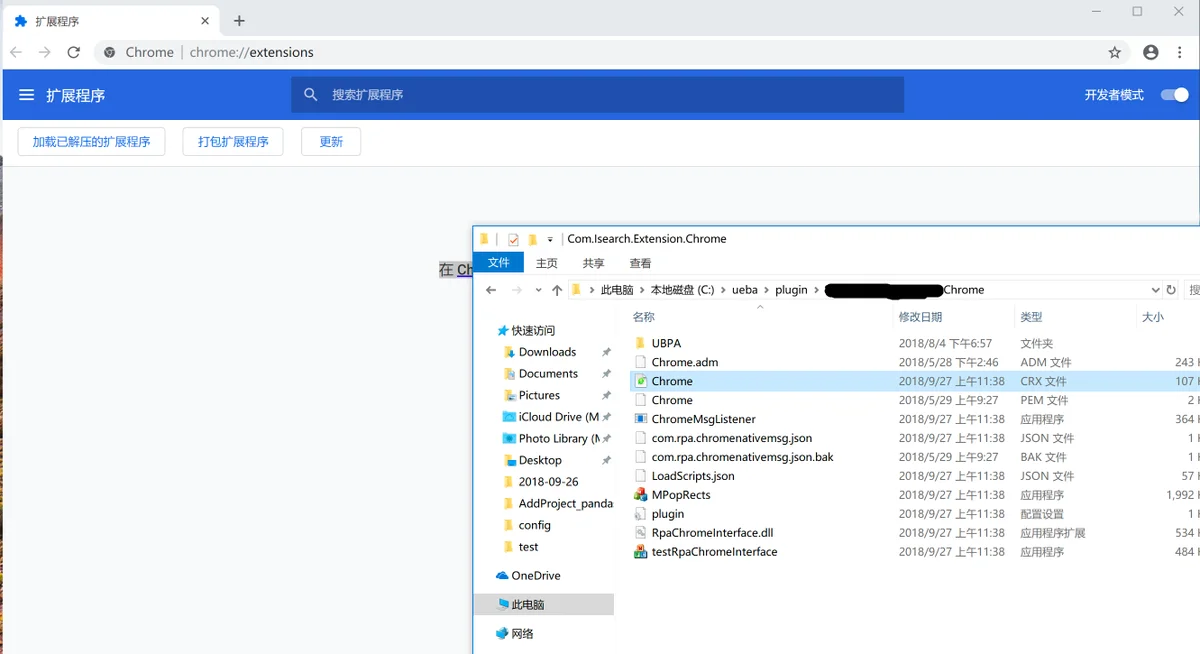Open the 共享 ribbon tab in Explorer
The height and width of the screenshot is (654, 1200).
pos(594,263)
